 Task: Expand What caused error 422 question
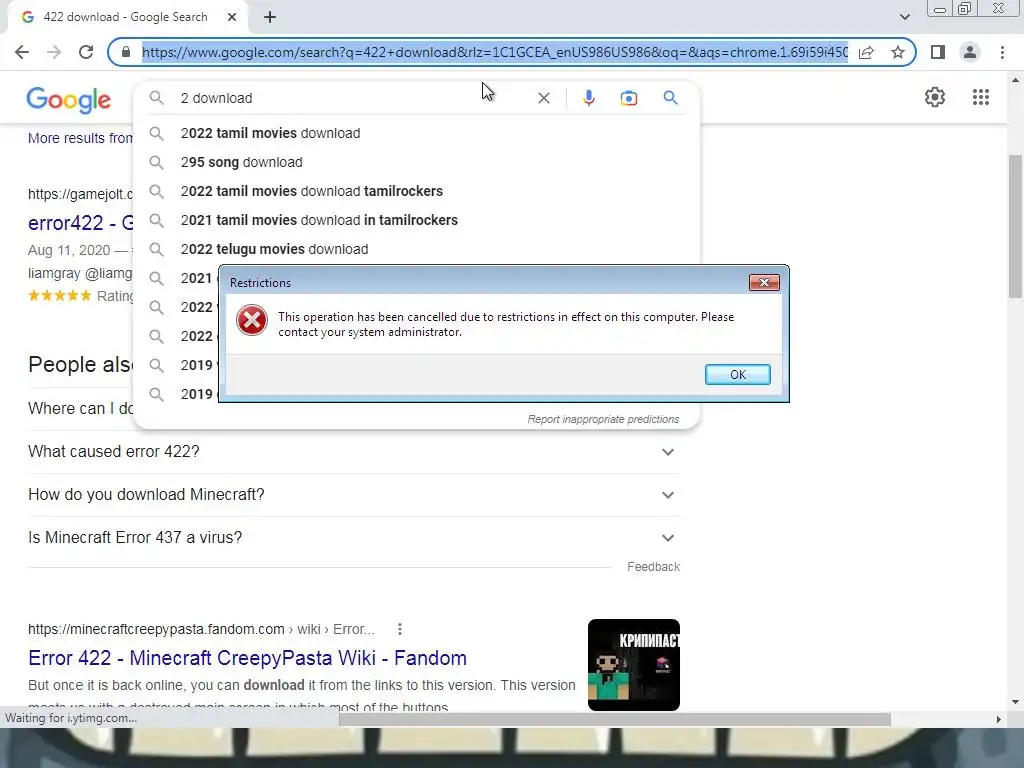tap(353, 452)
